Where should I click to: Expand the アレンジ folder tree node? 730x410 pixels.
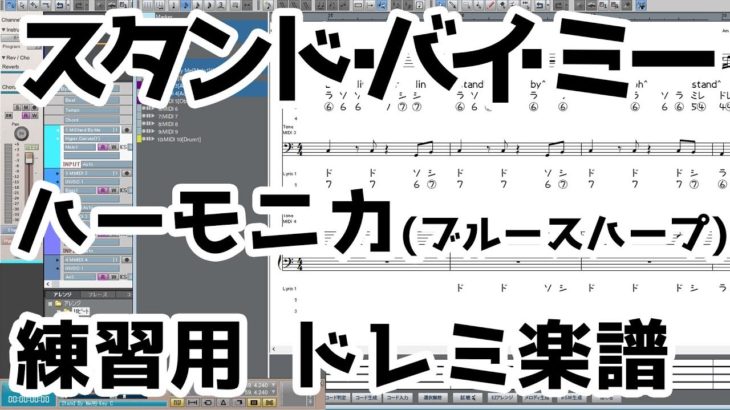[x=50, y=303]
